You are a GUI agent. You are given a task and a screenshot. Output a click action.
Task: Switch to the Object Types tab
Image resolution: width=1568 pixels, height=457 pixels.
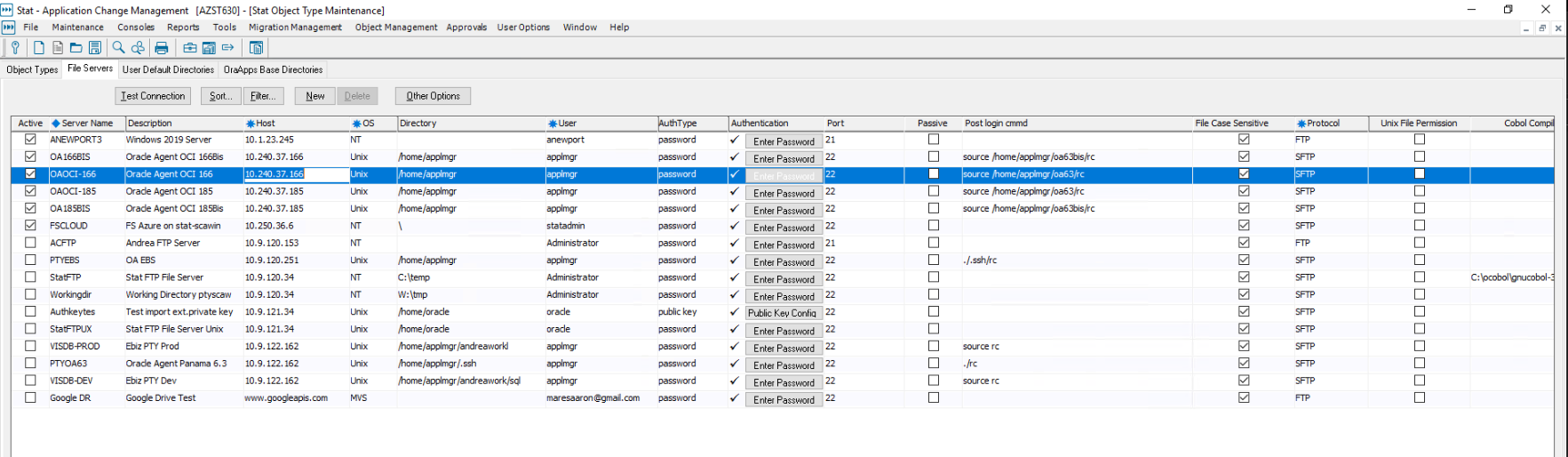(32, 69)
